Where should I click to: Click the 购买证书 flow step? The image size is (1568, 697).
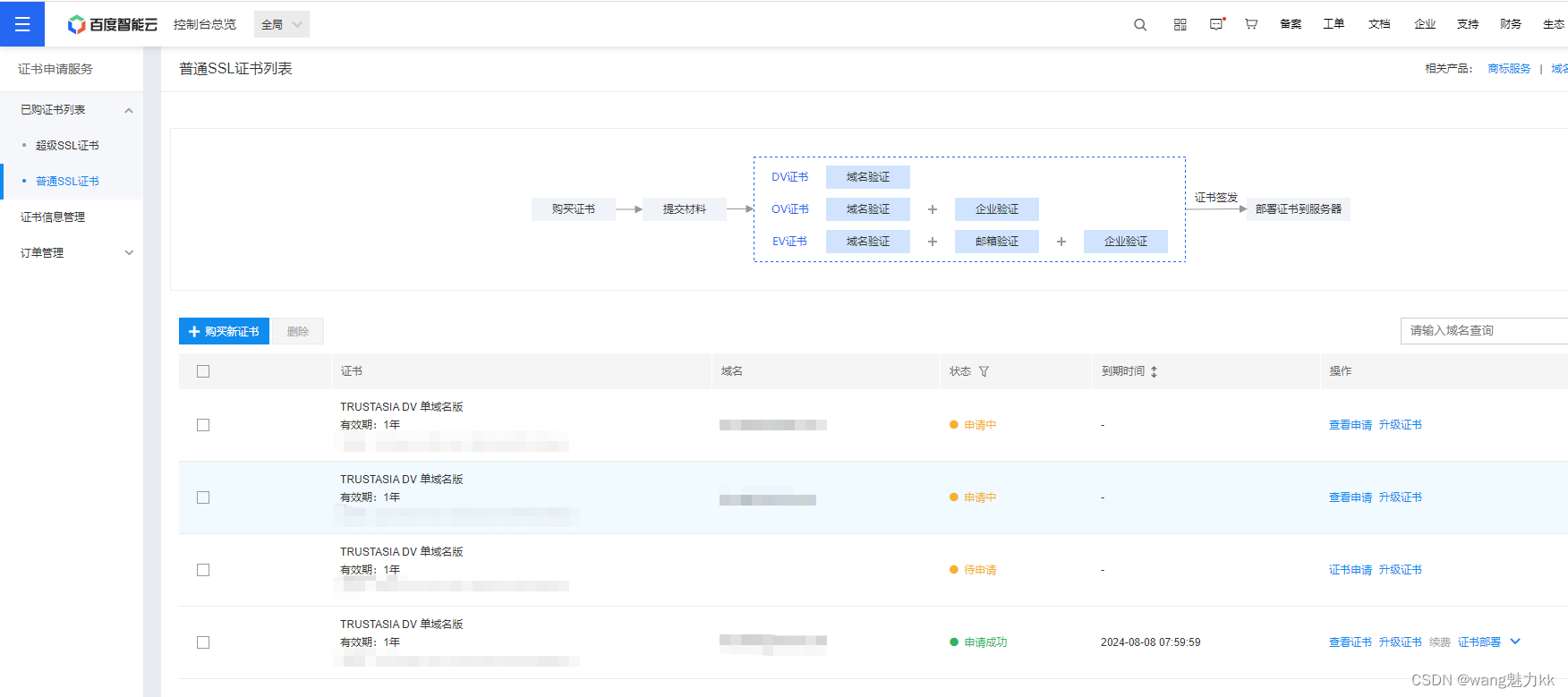coord(574,209)
